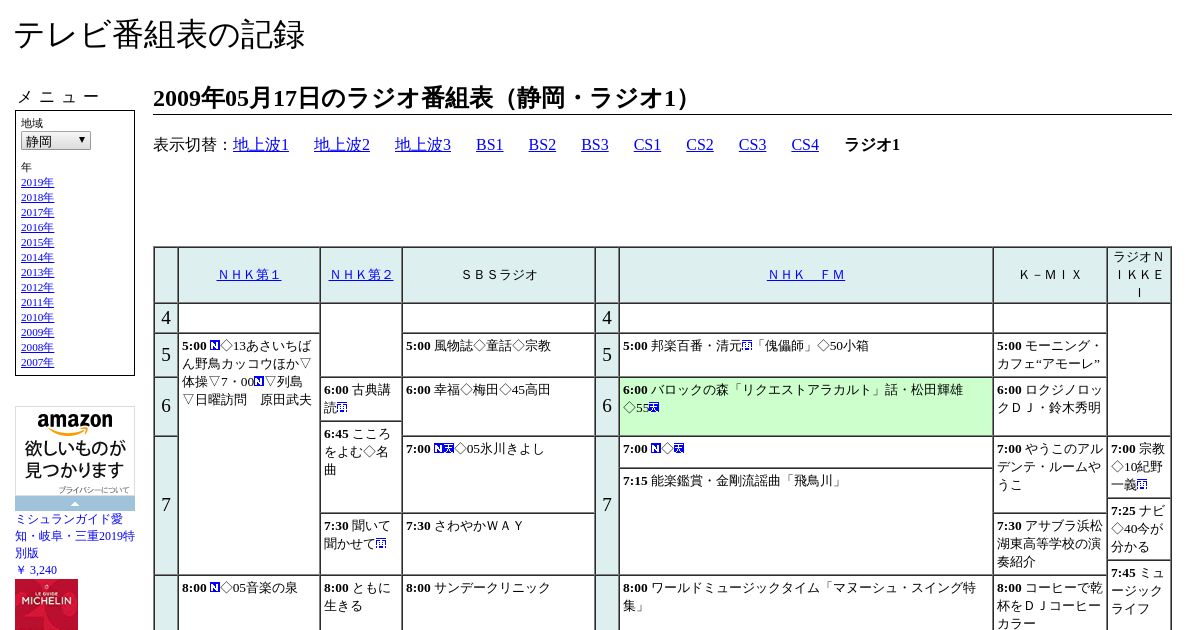Open Amazon プライバシーについて notice
Viewport: 1200px width, 630px height.
[93, 490]
